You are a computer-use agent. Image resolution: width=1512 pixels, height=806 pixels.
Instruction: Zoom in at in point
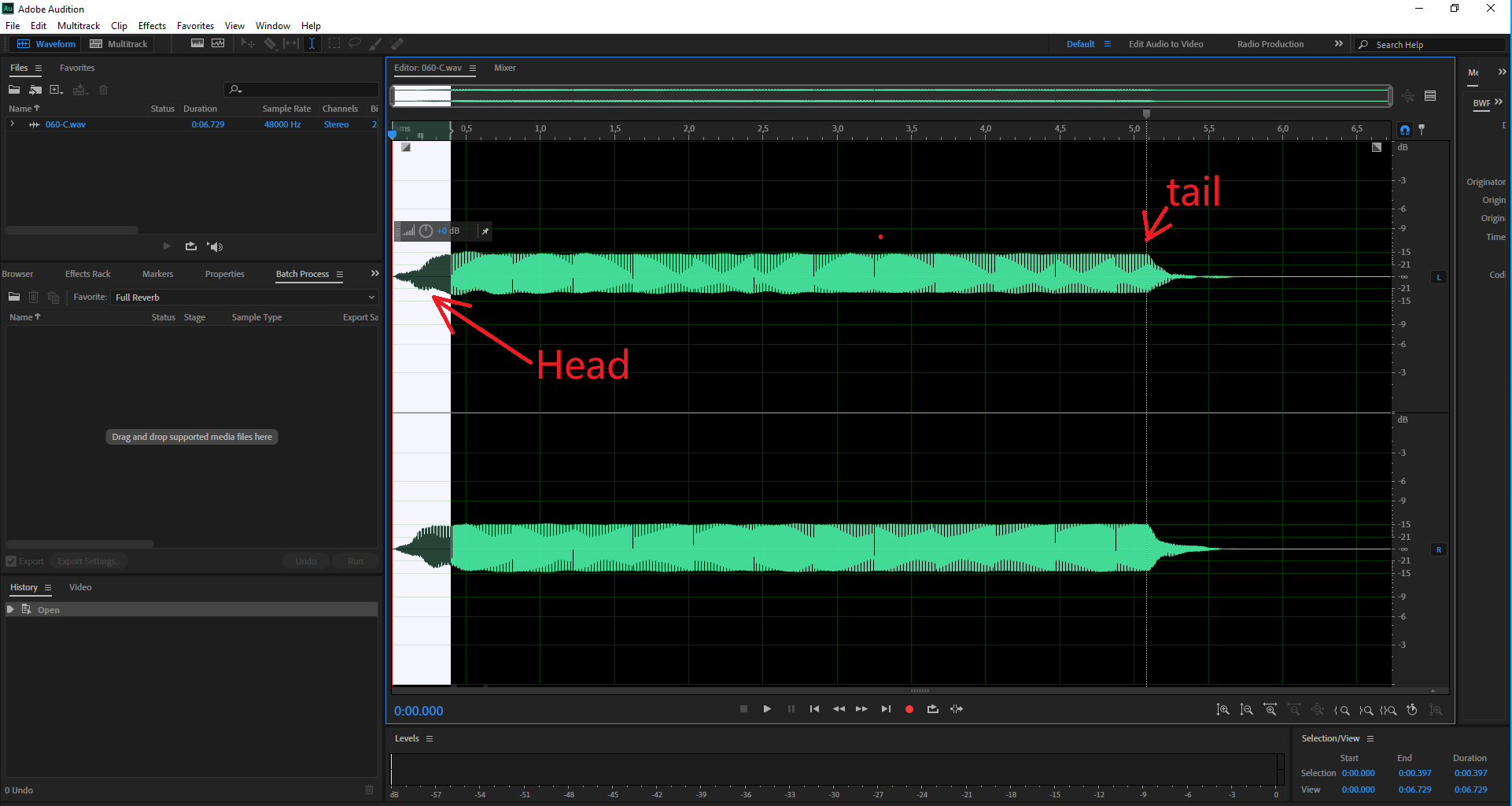click(1342, 710)
